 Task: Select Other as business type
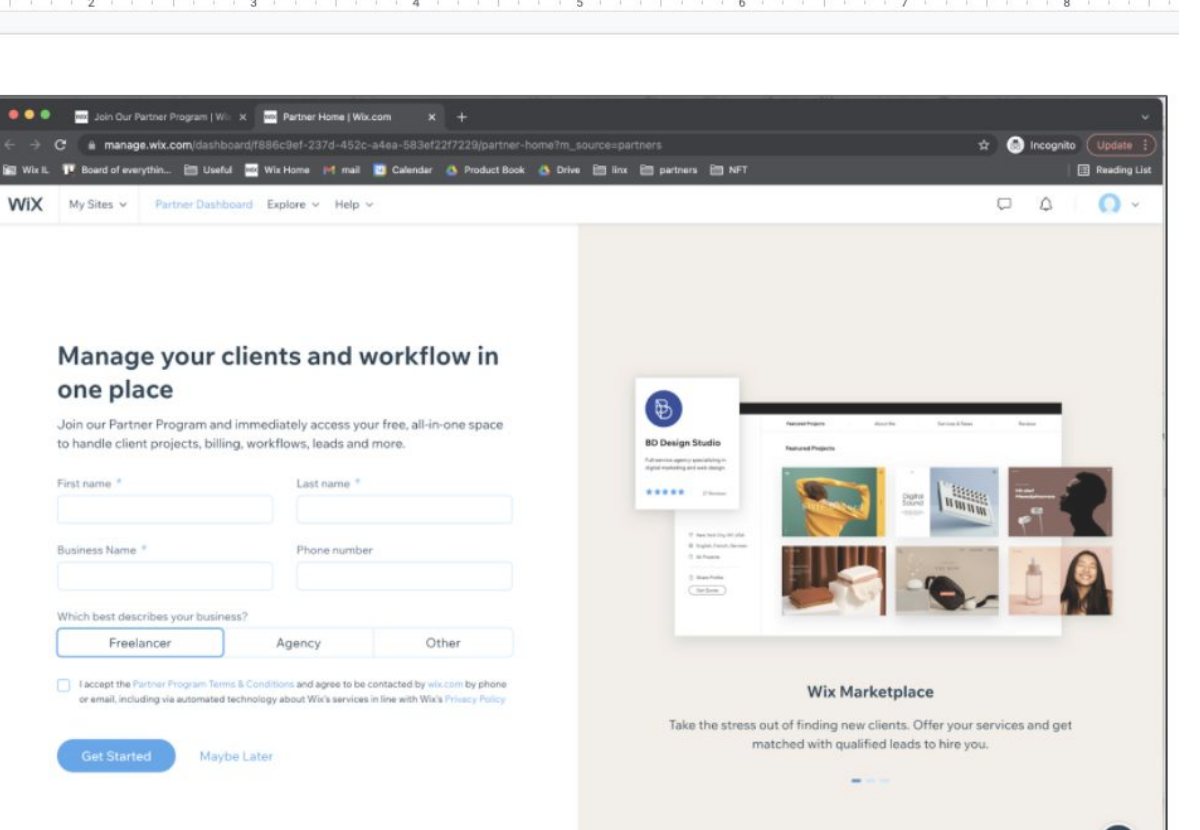(443, 643)
